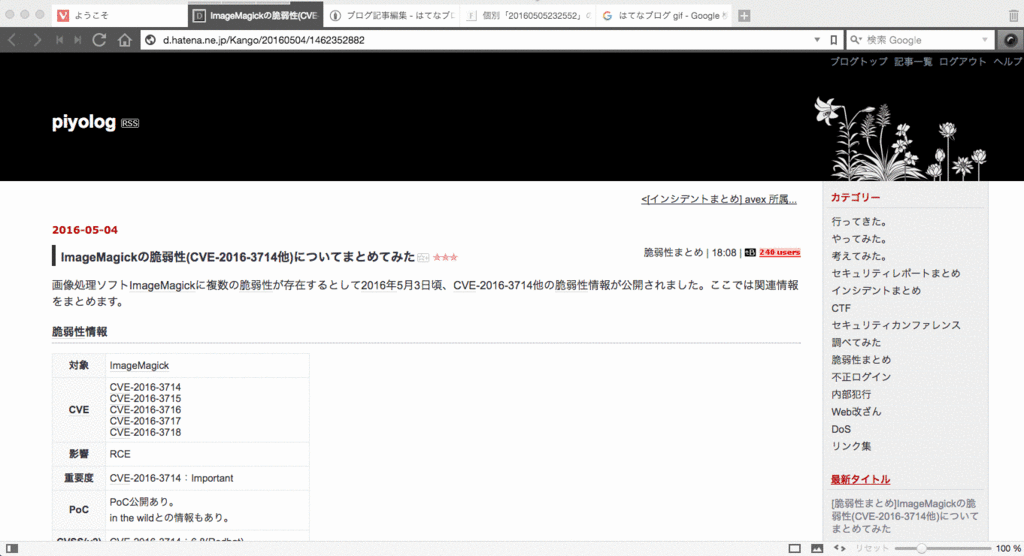Toggle the side panel in status bar
The image size is (1024, 556).
pyautogui.click(x=12, y=548)
